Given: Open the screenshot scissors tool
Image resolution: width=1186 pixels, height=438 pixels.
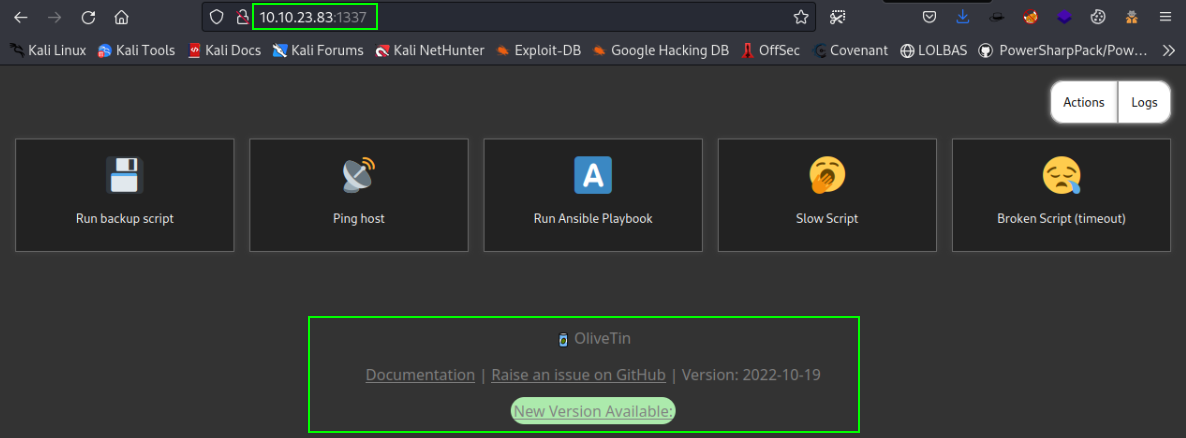Looking at the screenshot, I should (x=838, y=17).
